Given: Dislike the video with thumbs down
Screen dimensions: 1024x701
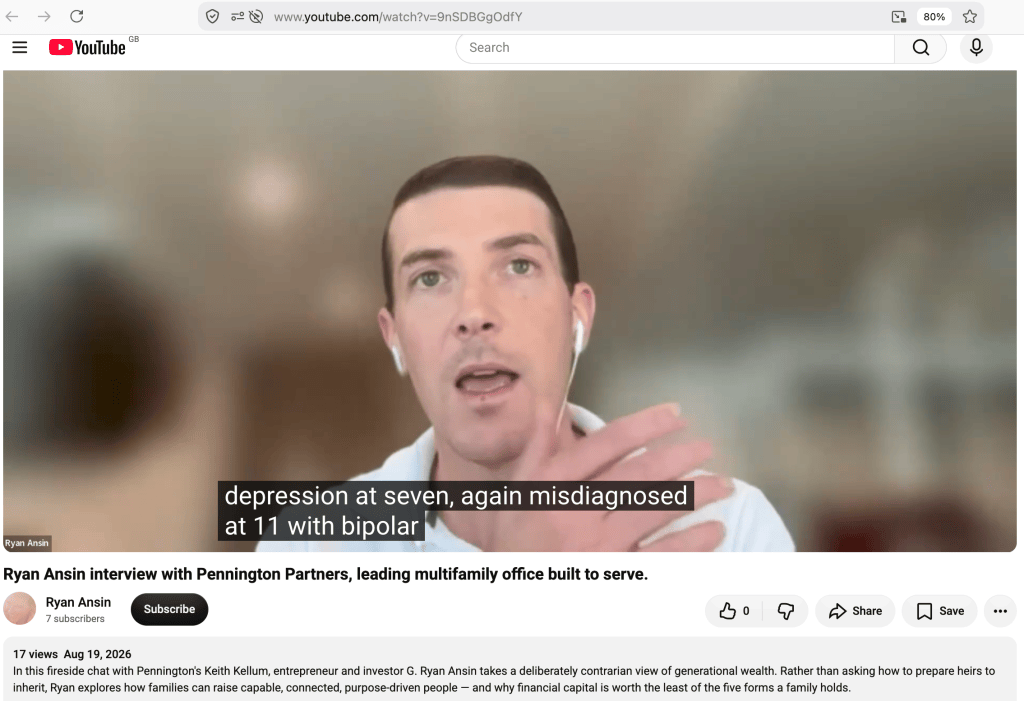Looking at the screenshot, I should [x=786, y=611].
